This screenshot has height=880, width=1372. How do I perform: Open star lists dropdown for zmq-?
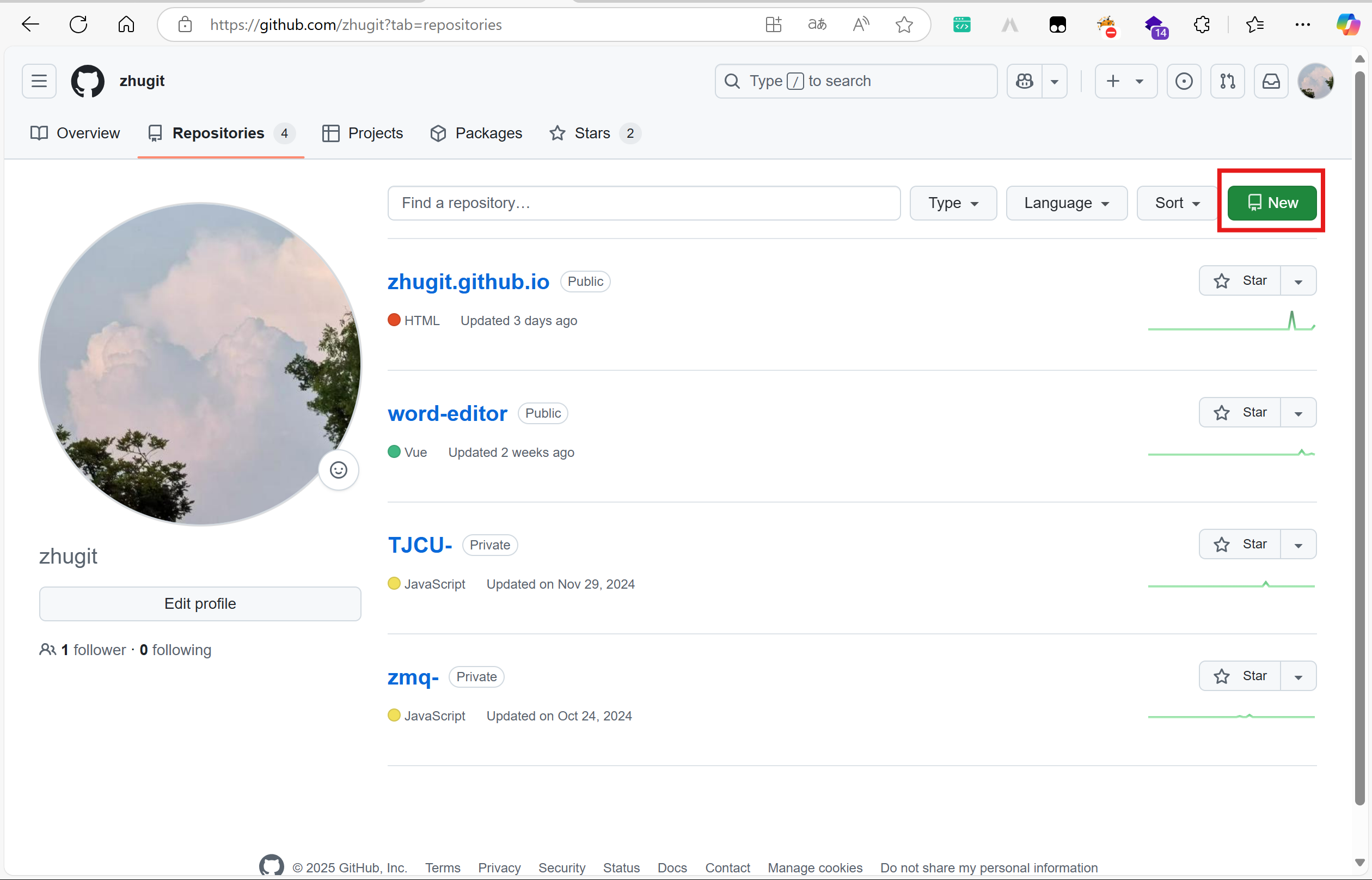point(1298,676)
